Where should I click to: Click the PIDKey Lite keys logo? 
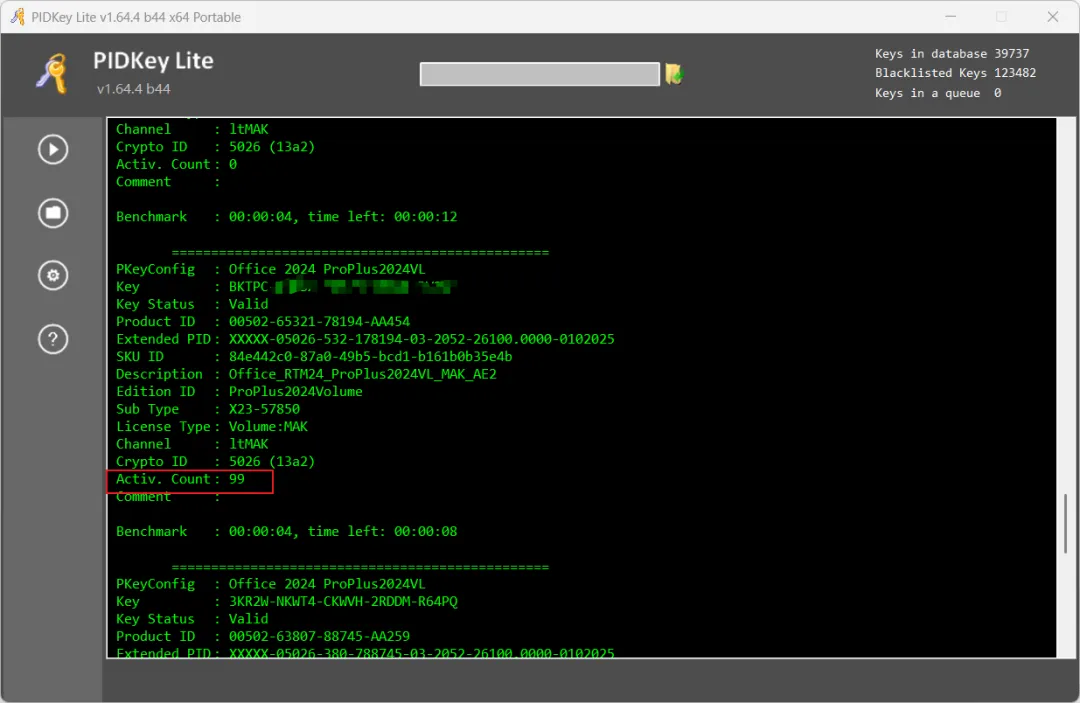tap(52, 74)
